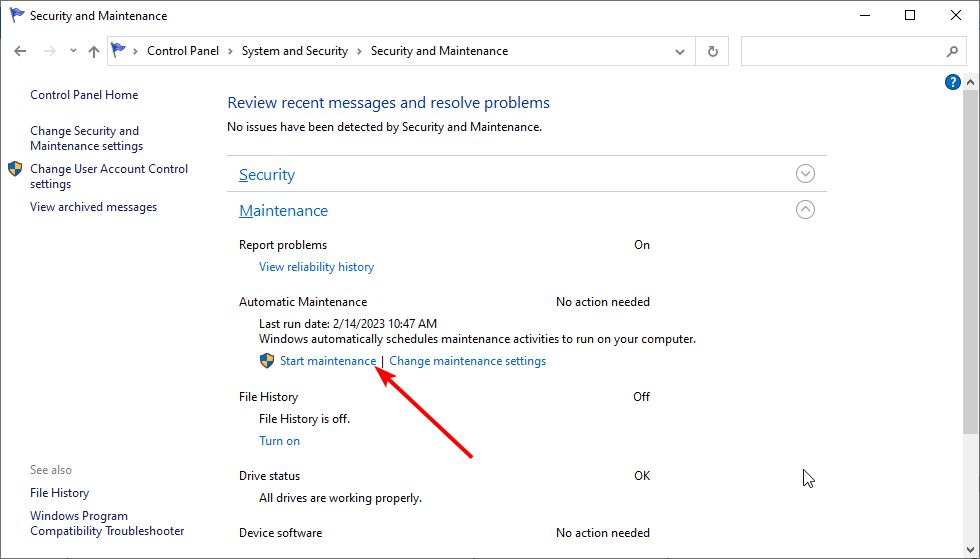
Task: Open address bar previous locations dropdown
Action: [680, 51]
